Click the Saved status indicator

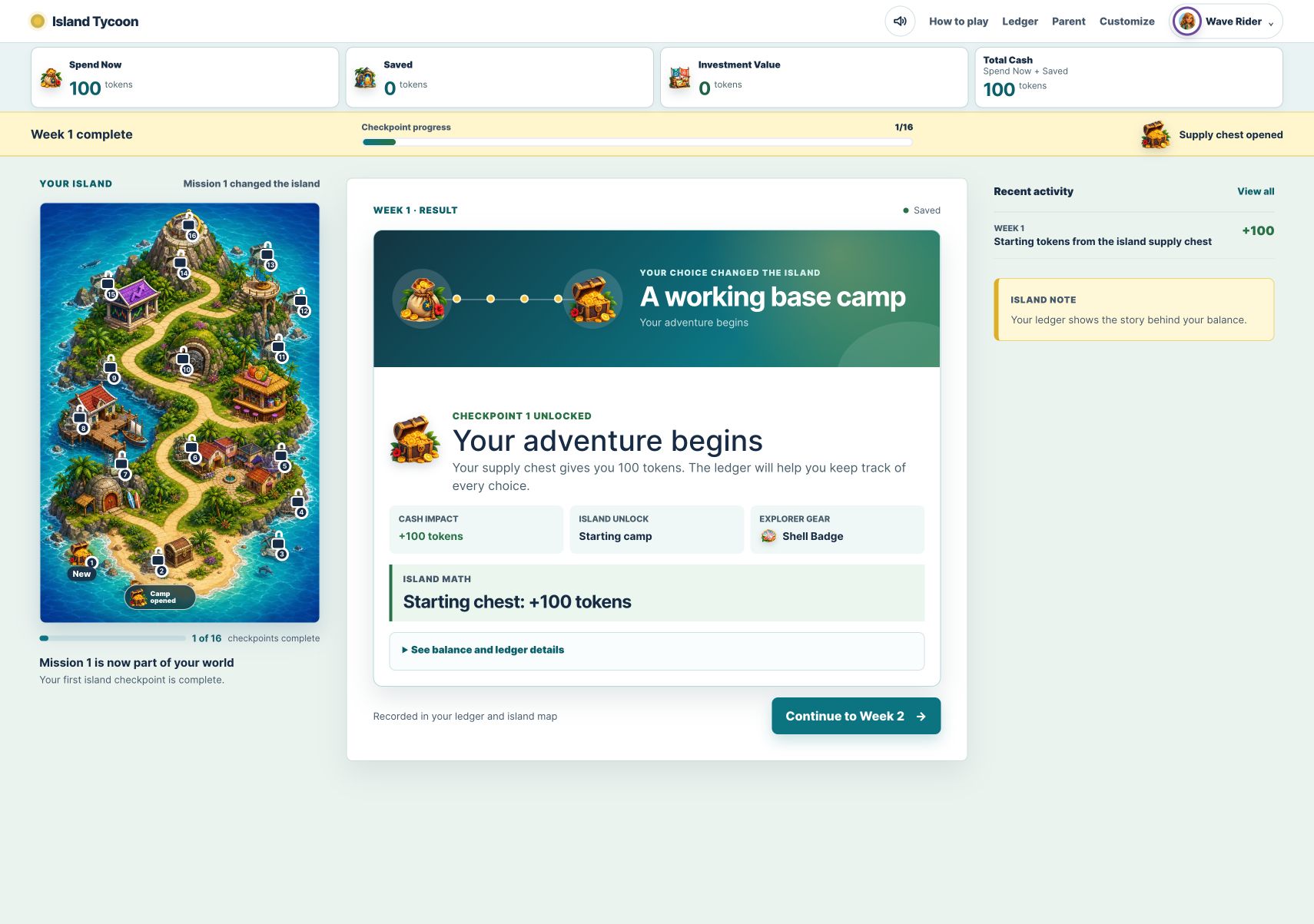pyautogui.click(x=921, y=210)
